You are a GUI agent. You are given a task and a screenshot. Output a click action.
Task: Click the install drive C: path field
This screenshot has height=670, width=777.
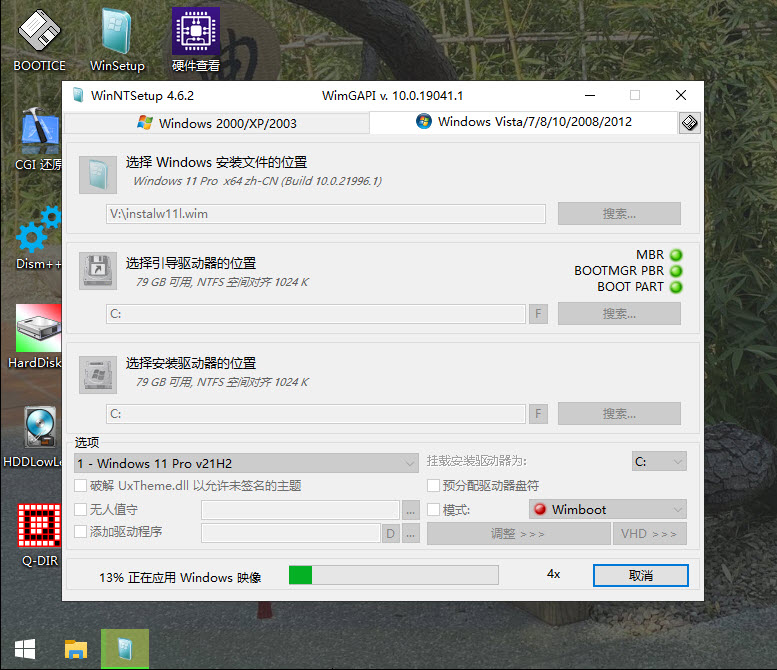pos(316,414)
